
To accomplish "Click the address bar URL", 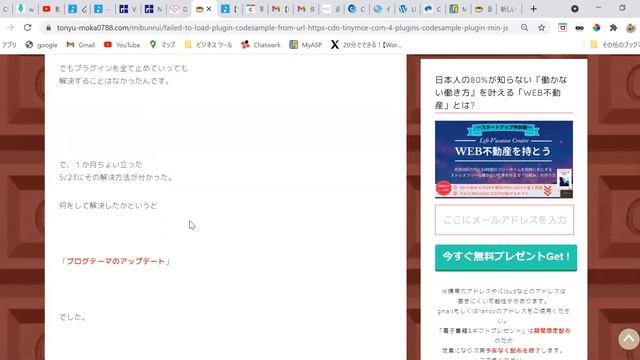I will tap(282, 28).
